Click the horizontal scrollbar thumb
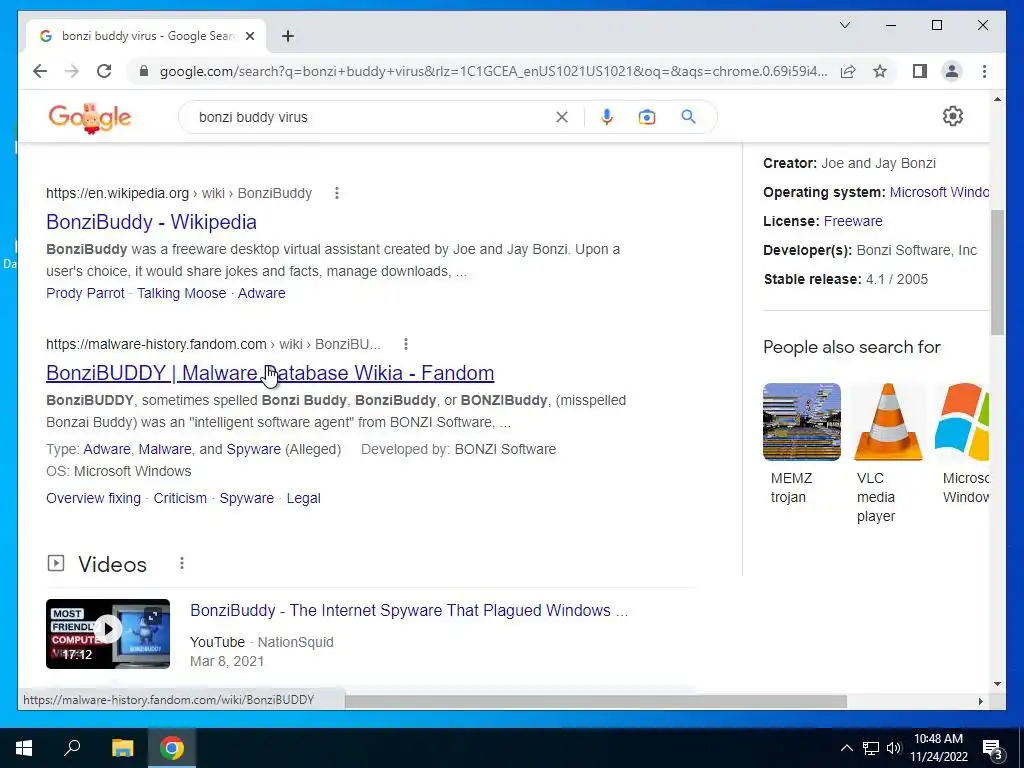Screen dimensions: 1024x768 596,701
